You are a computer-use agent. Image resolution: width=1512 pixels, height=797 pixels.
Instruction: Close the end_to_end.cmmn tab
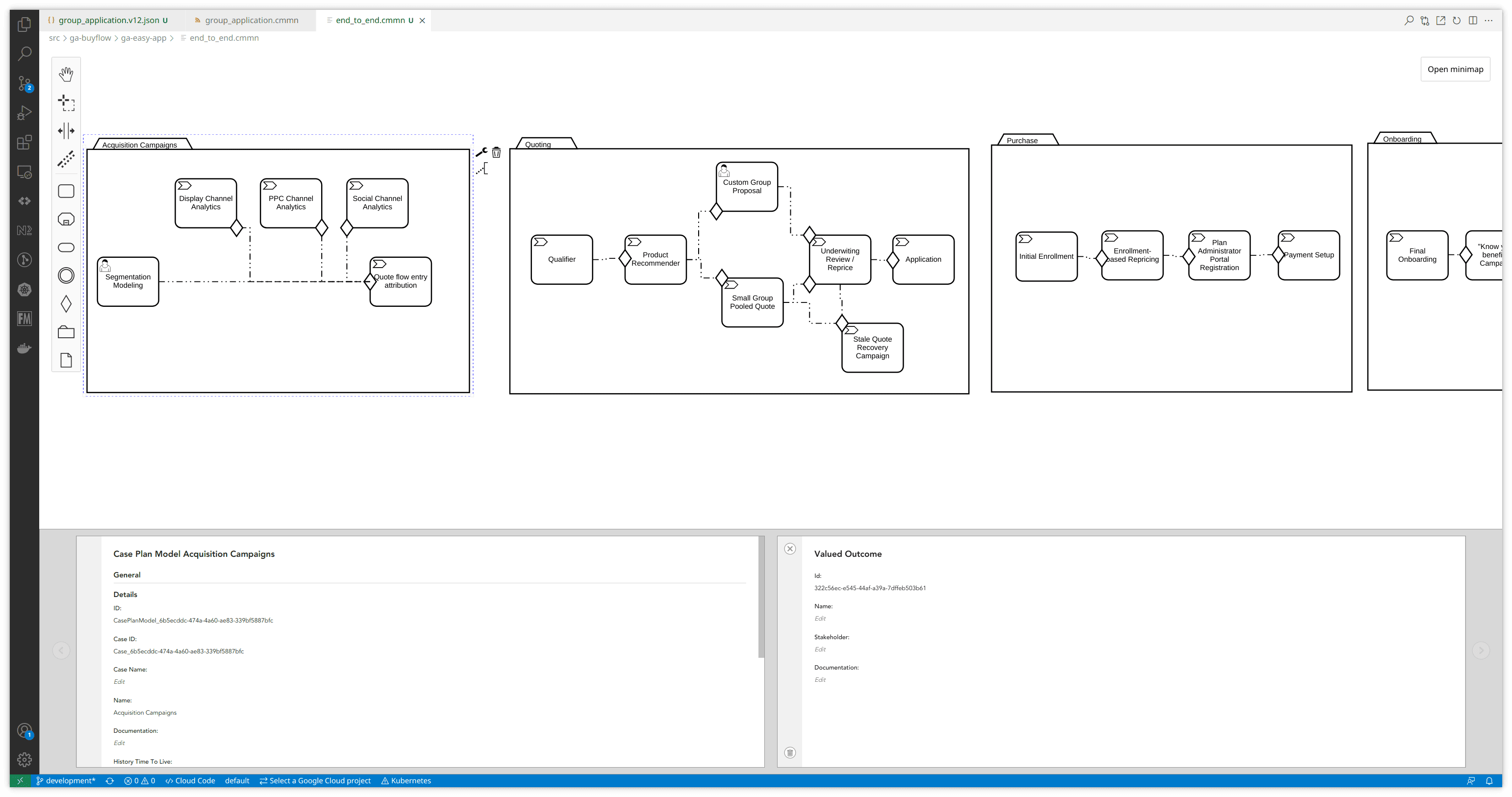point(422,21)
